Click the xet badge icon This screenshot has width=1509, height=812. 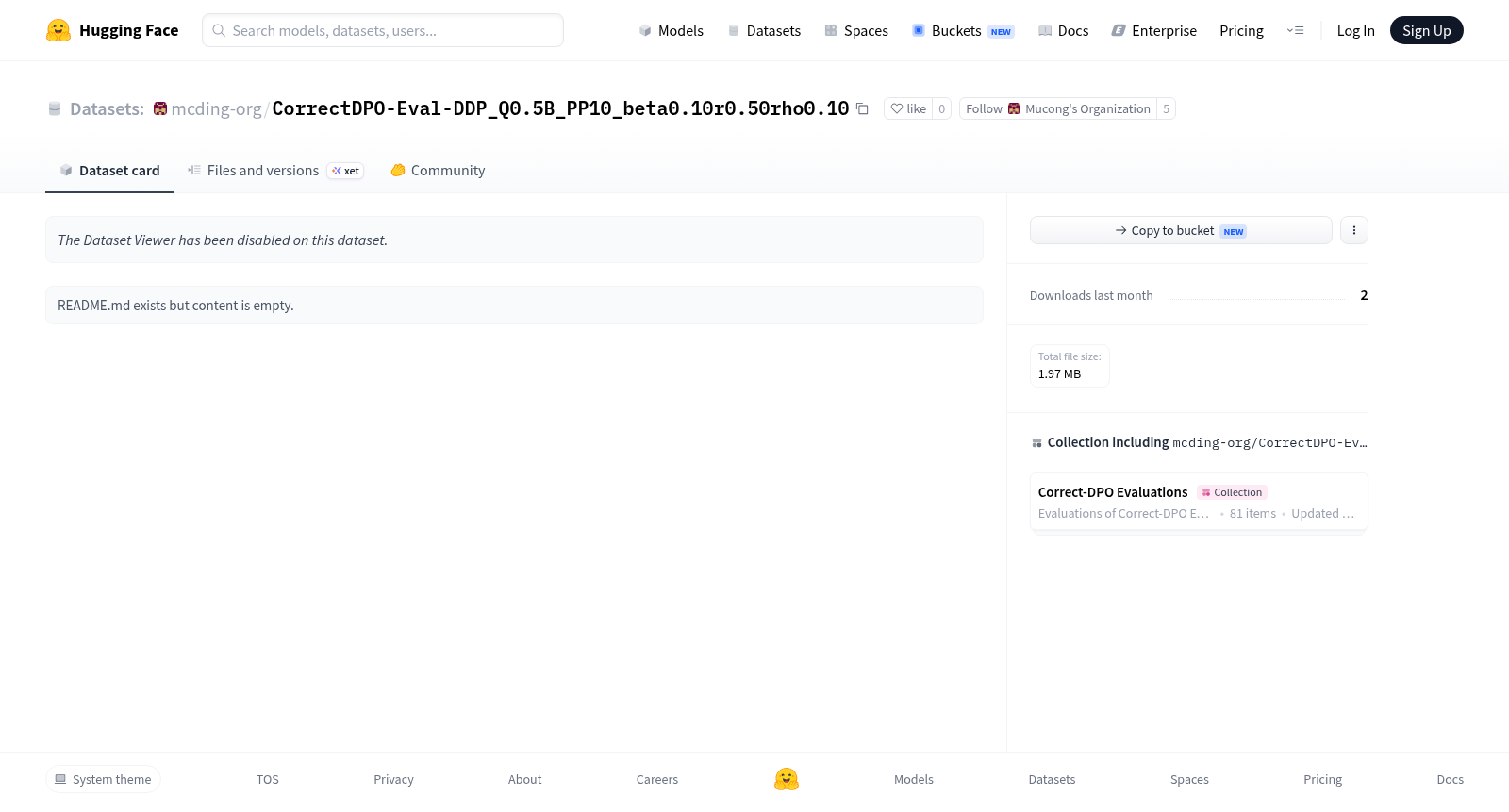point(345,171)
